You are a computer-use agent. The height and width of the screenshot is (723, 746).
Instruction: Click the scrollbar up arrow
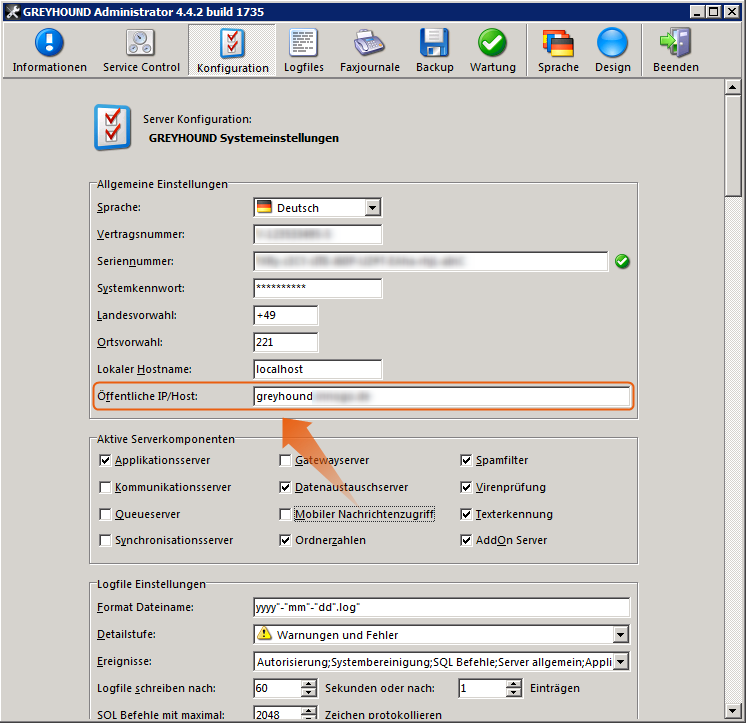(x=732, y=87)
